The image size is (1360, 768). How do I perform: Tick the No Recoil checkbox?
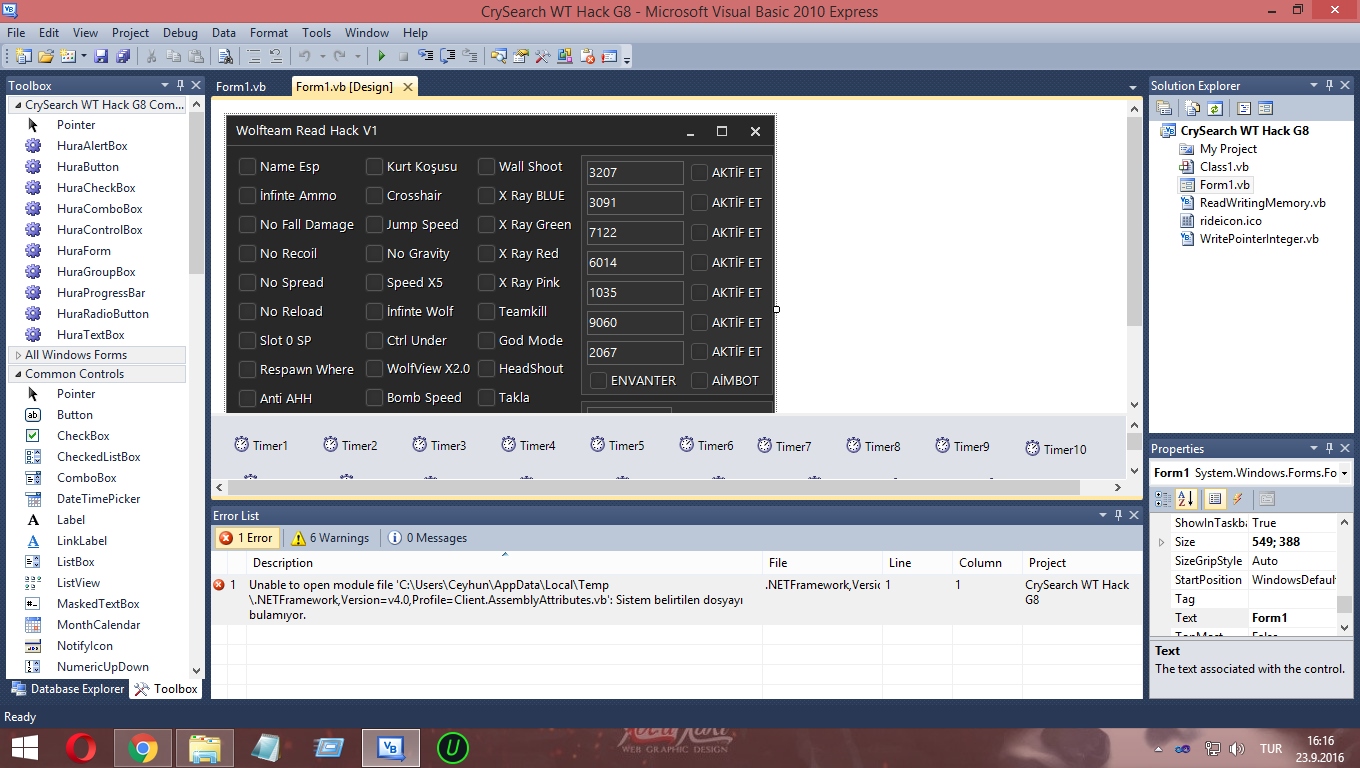pyautogui.click(x=247, y=253)
